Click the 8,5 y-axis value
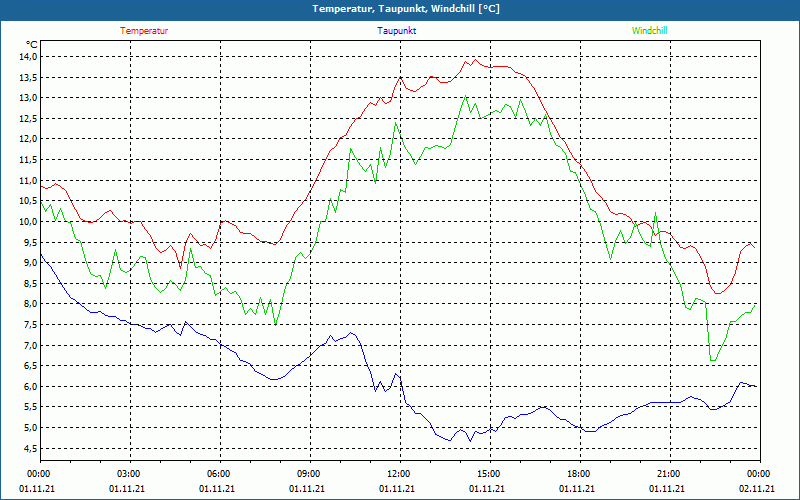Viewport: 800px width, 500px height. 30,284
